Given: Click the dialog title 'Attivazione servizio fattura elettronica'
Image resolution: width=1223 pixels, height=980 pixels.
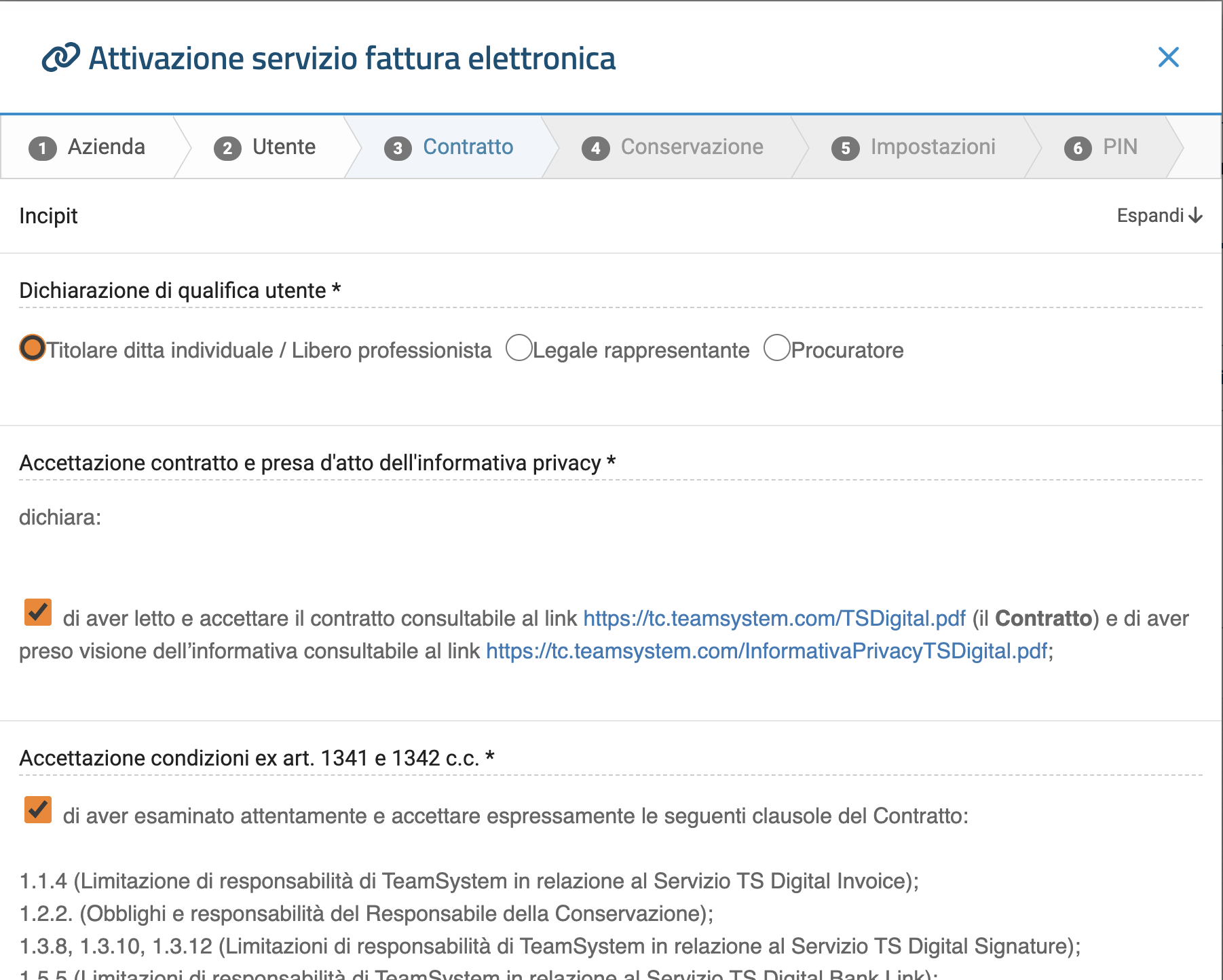Looking at the screenshot, I should tap(352, 58).
